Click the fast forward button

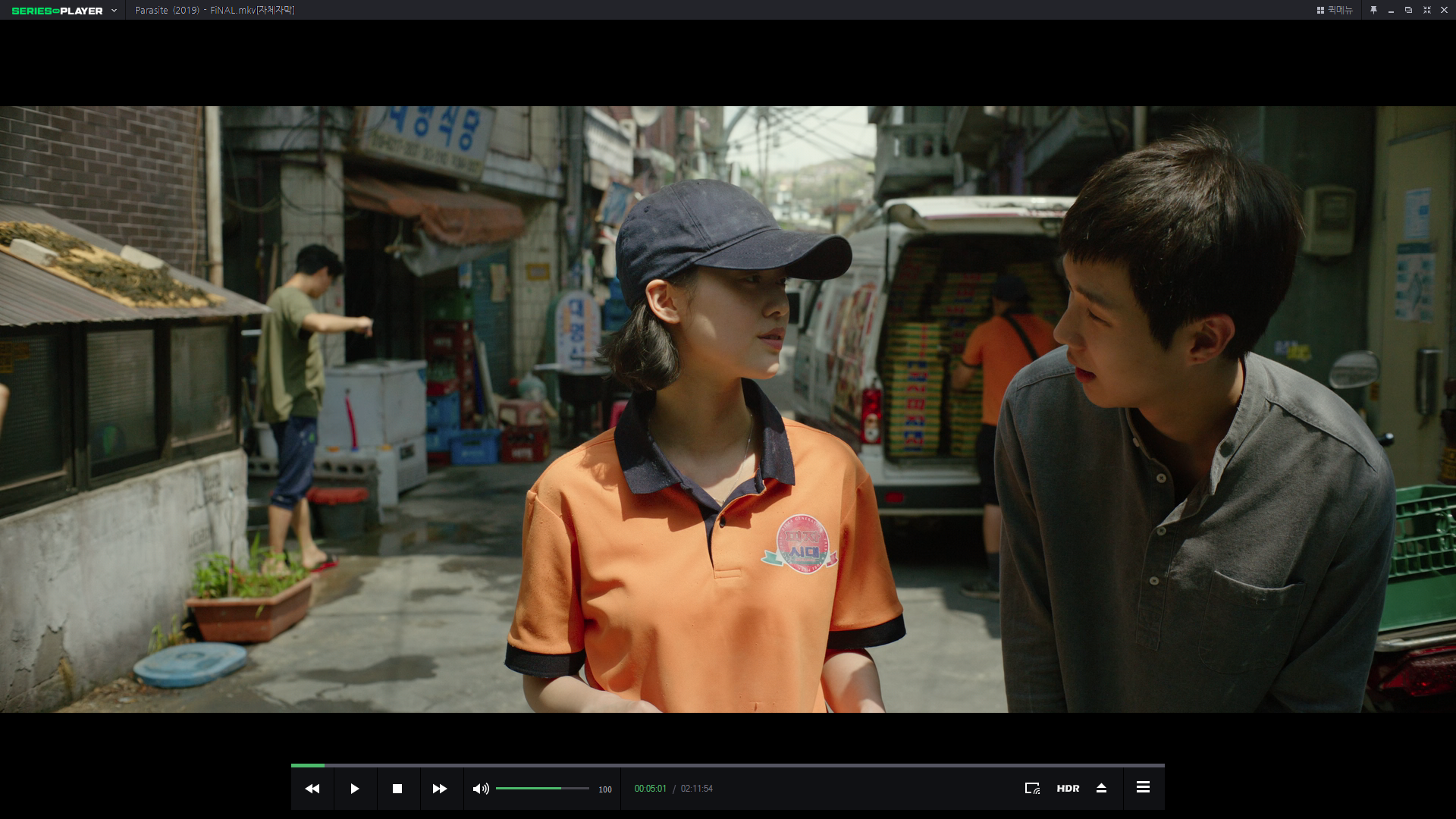440,789
